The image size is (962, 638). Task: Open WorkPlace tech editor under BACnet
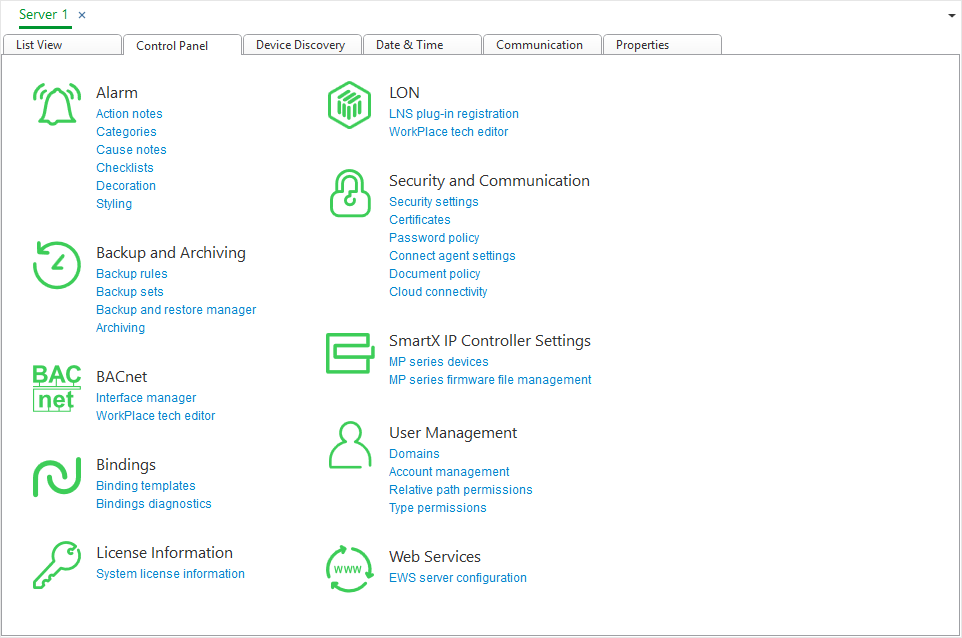point(155,415)
